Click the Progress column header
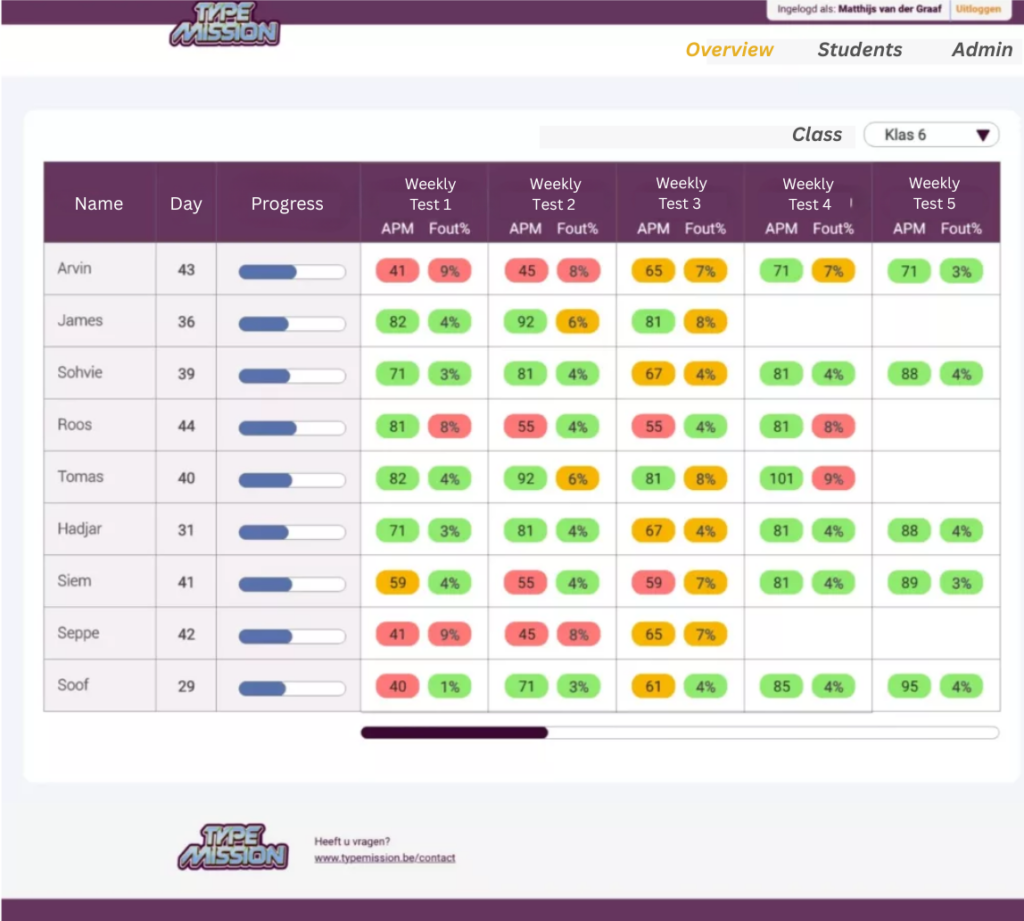1024x921 pixels. 287,204
